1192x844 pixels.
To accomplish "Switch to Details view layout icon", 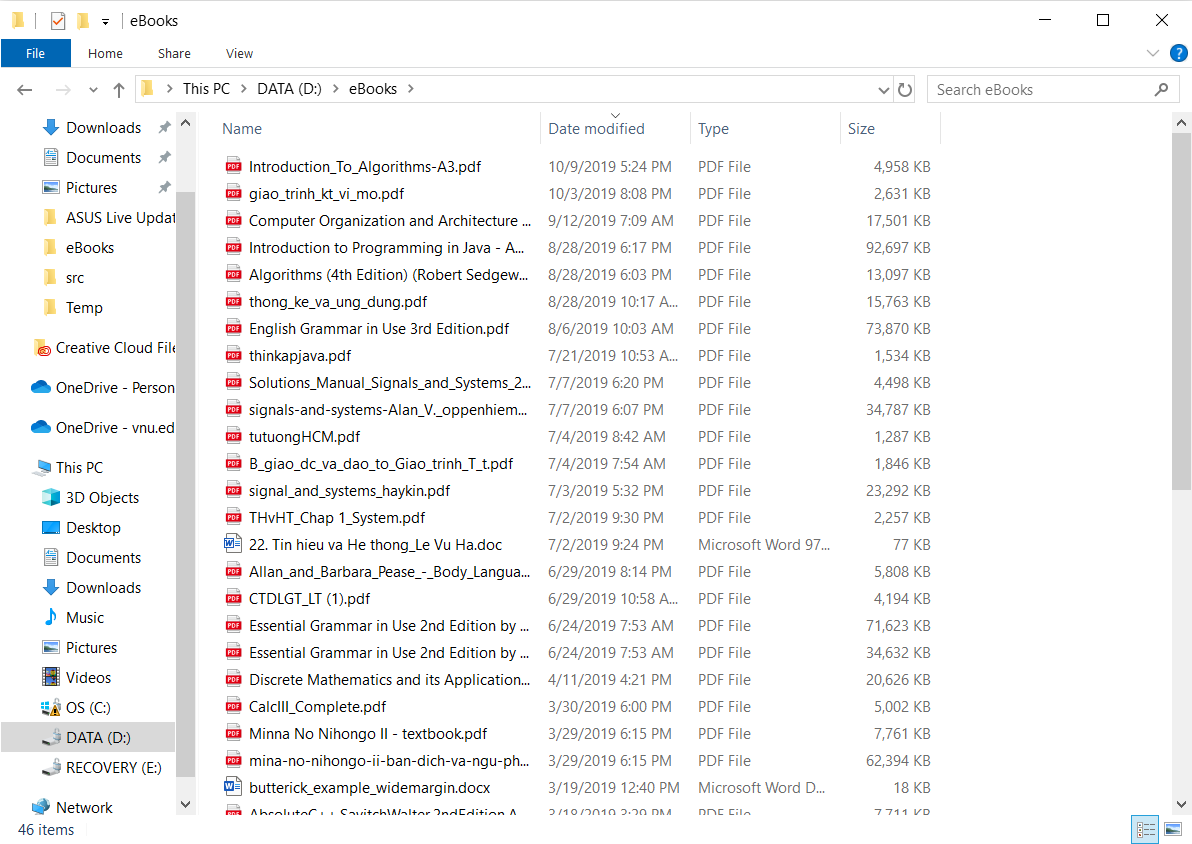I will click(x=1146, y=830).
